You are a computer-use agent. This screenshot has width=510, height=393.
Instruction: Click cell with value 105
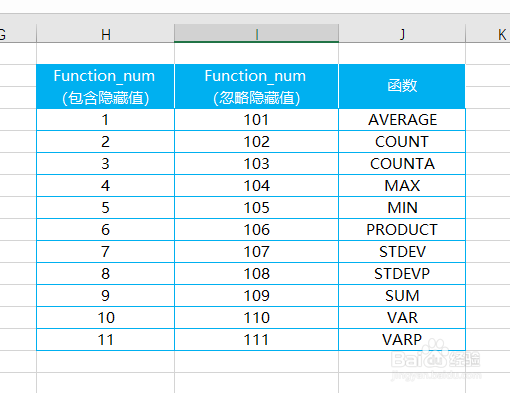pos(256,208)
